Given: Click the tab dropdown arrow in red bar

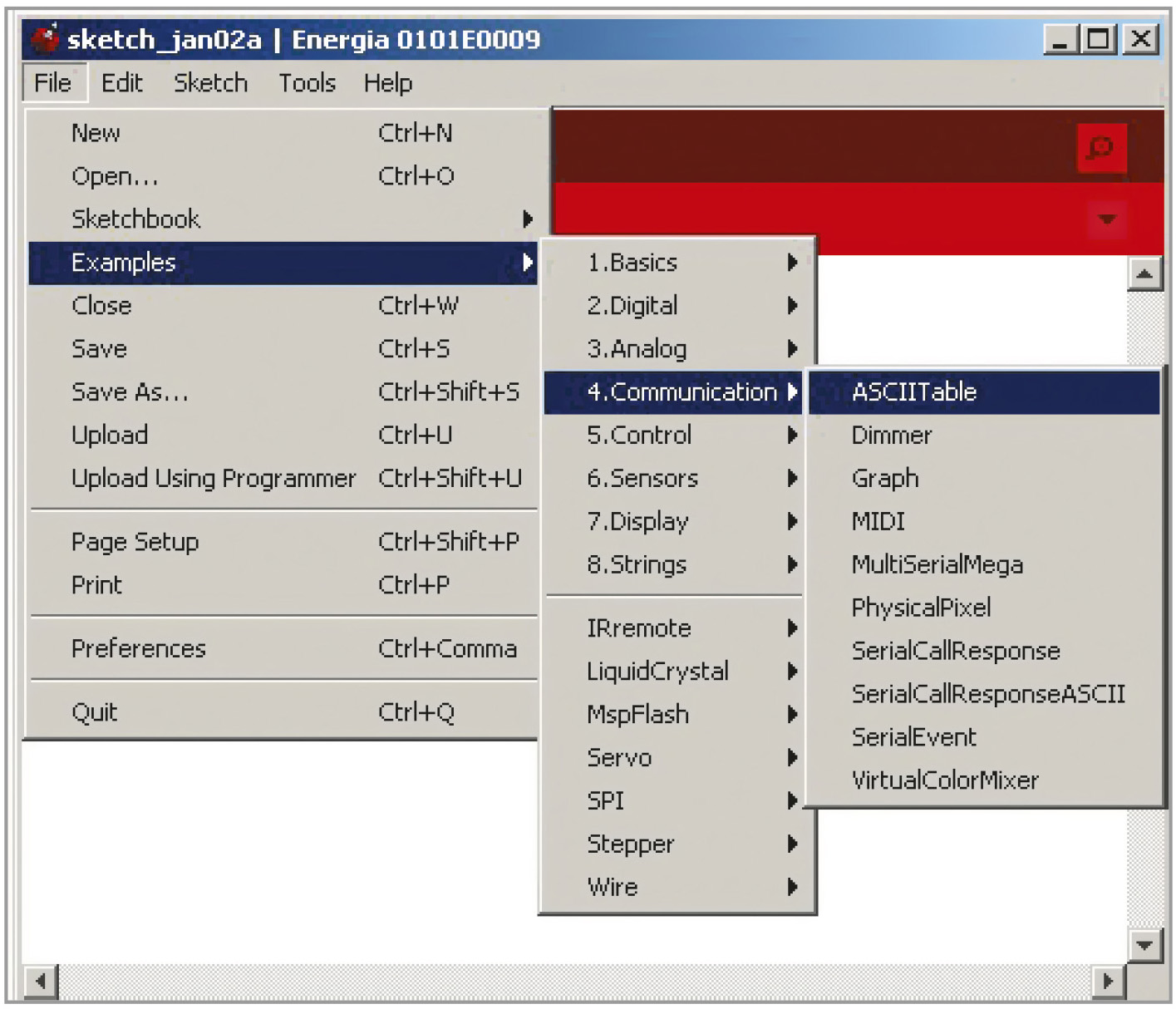Looking at the screenshot, I should point(1106,219).
